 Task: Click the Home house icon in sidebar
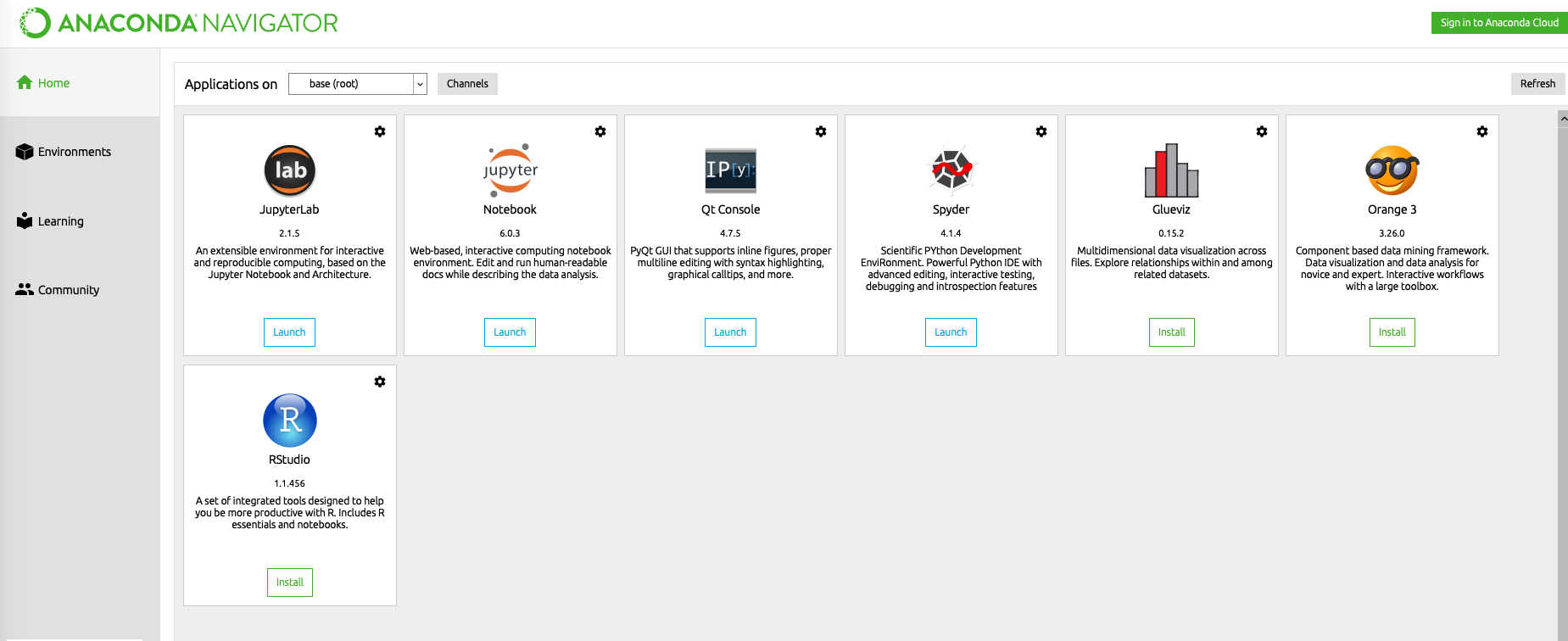(25, 82)
